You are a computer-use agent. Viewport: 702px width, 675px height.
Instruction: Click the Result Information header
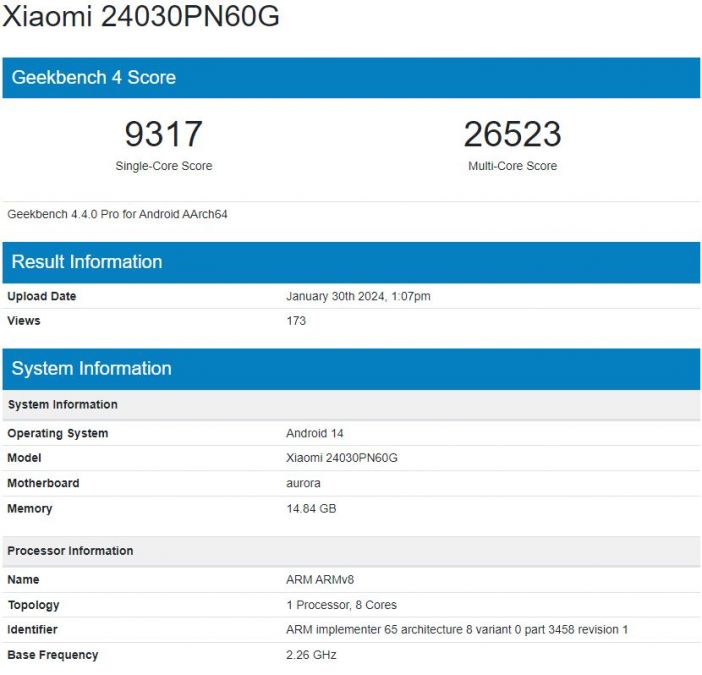coord(351,262)
